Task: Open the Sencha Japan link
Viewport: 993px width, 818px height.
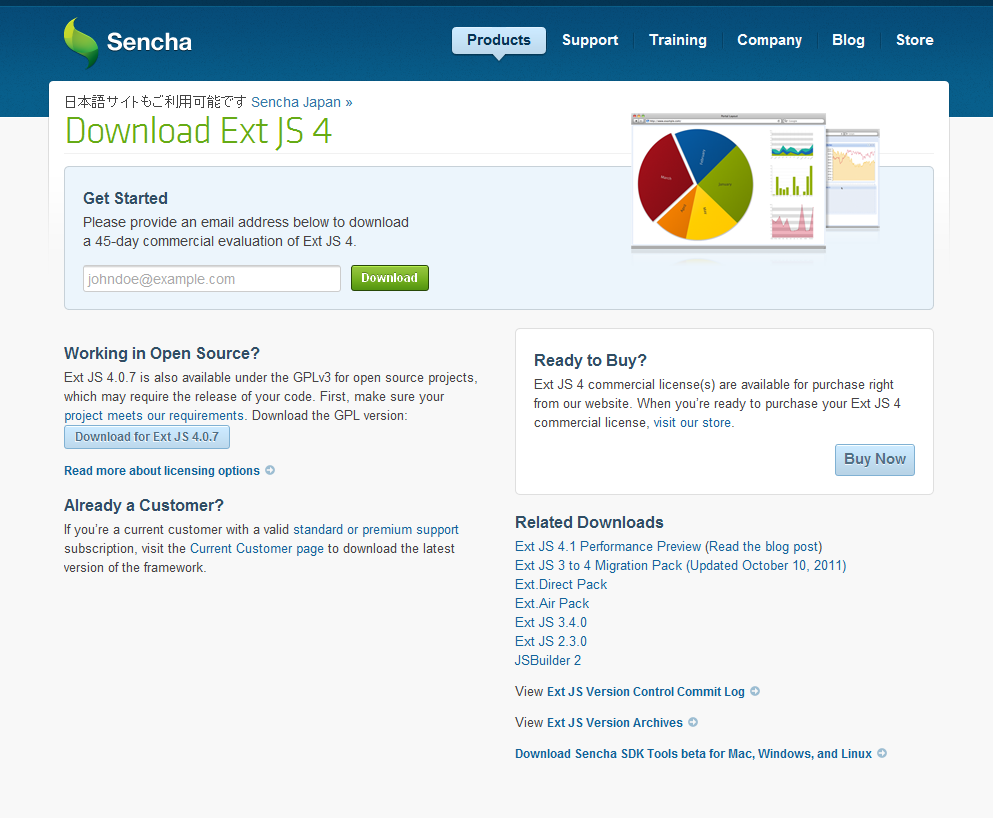Action: coord(301,102)
